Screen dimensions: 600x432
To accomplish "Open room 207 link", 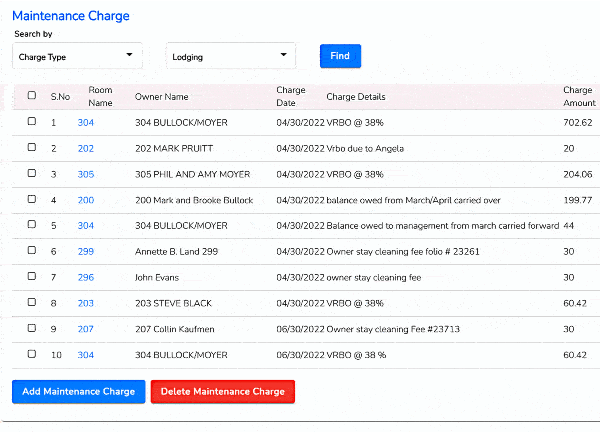I will click(86, 329).
